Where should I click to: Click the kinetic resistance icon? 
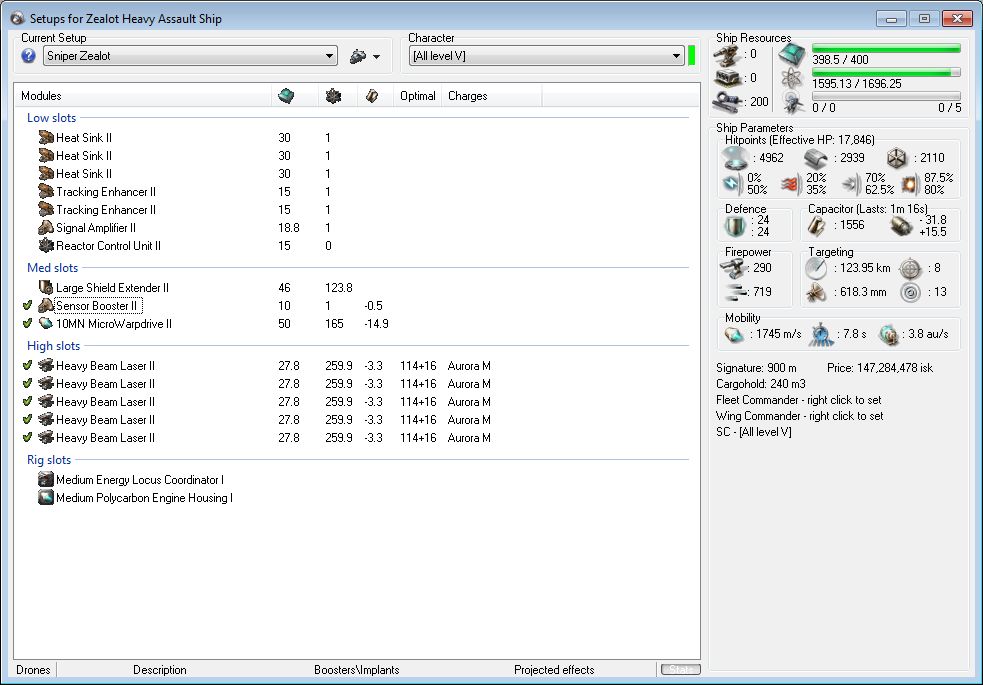(x=850, y=184)
